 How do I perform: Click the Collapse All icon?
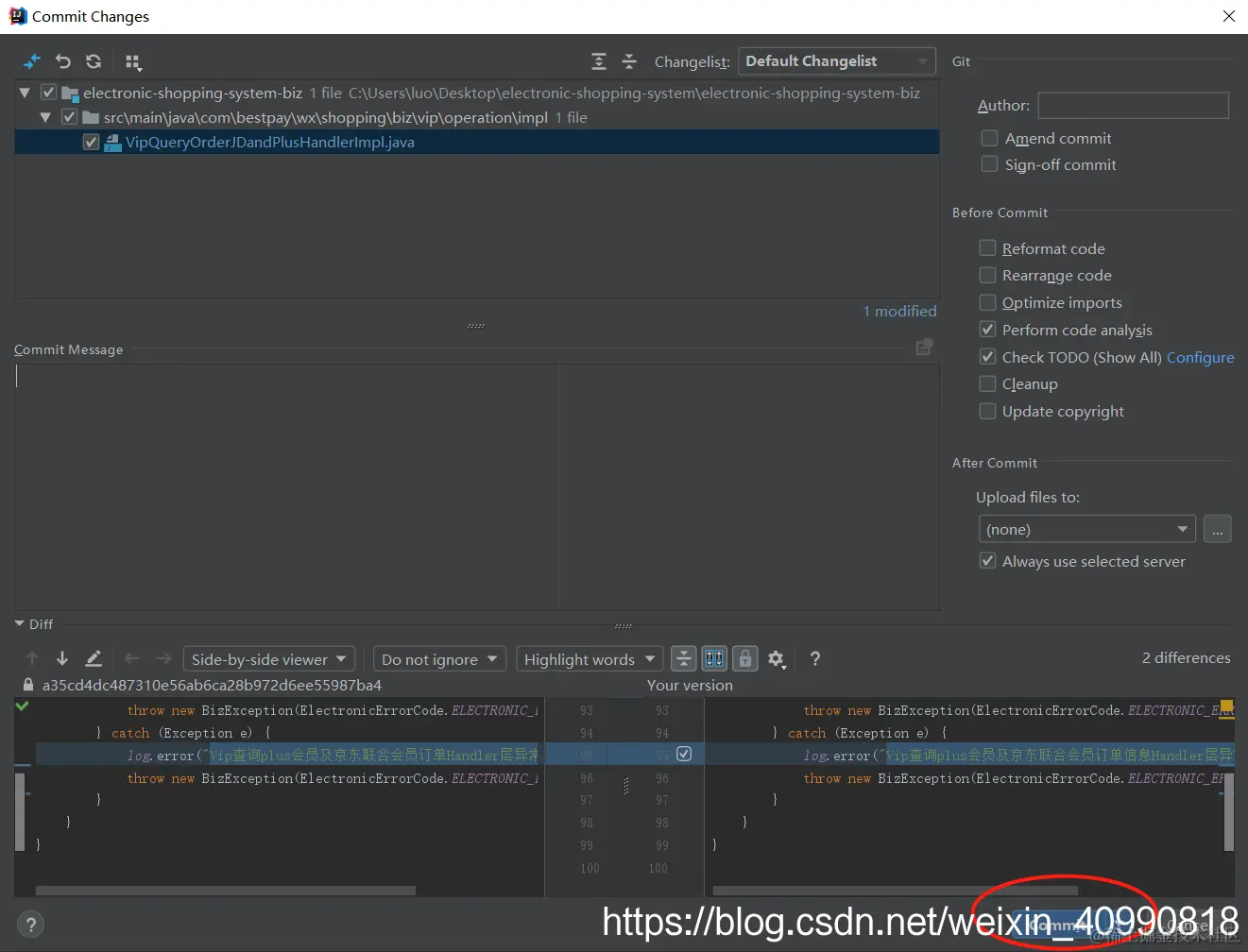click(629, 61)
